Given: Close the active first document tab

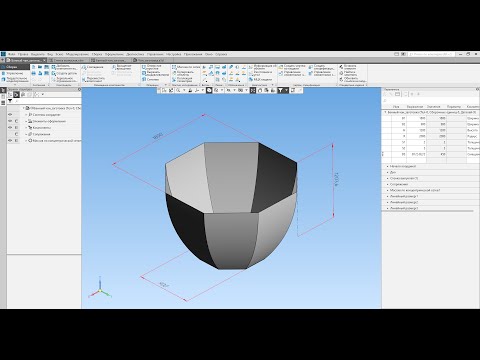Looking at the screenshot, I should click(x=44, y=60).
